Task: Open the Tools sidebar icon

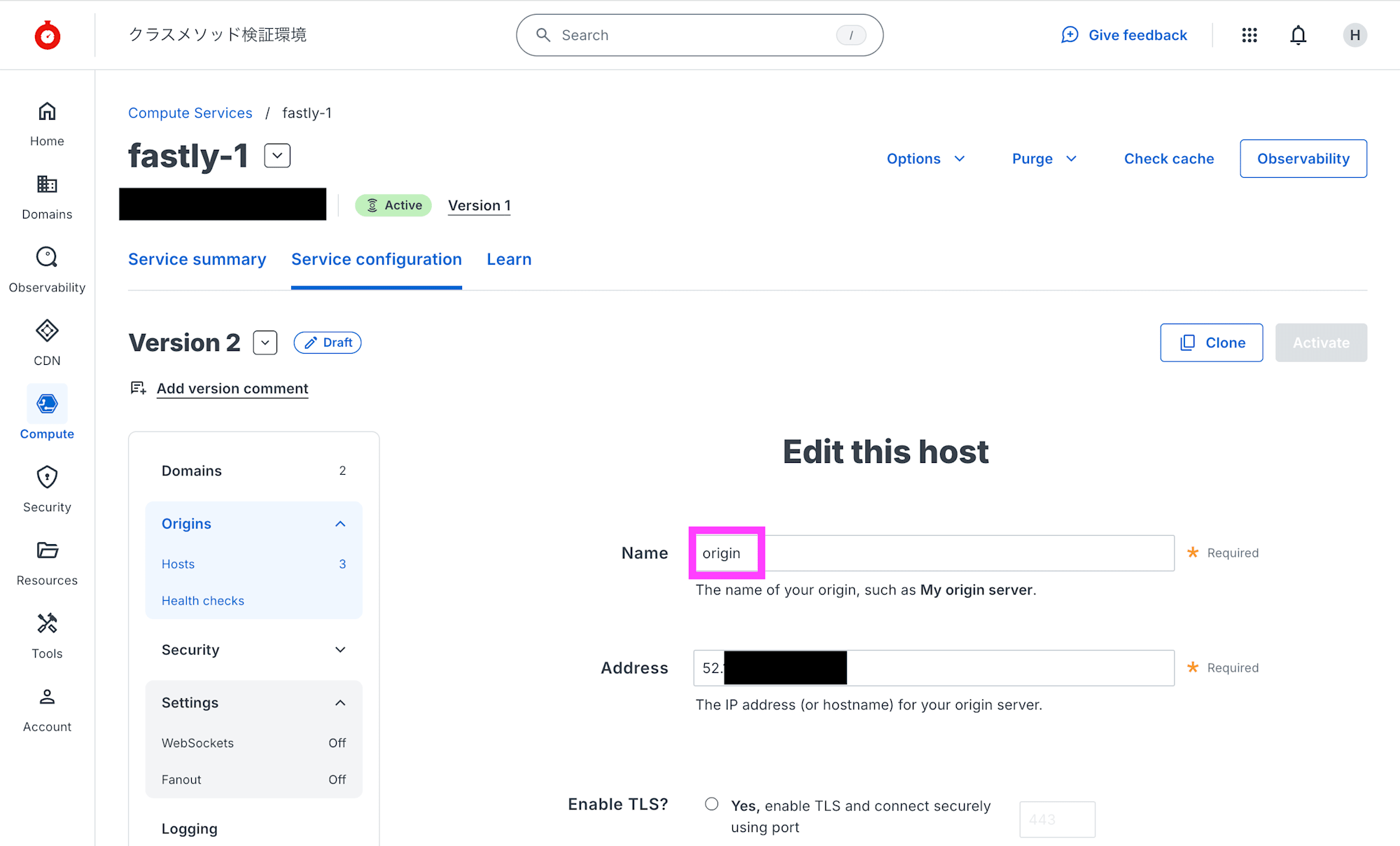Action: click(47, 624)
